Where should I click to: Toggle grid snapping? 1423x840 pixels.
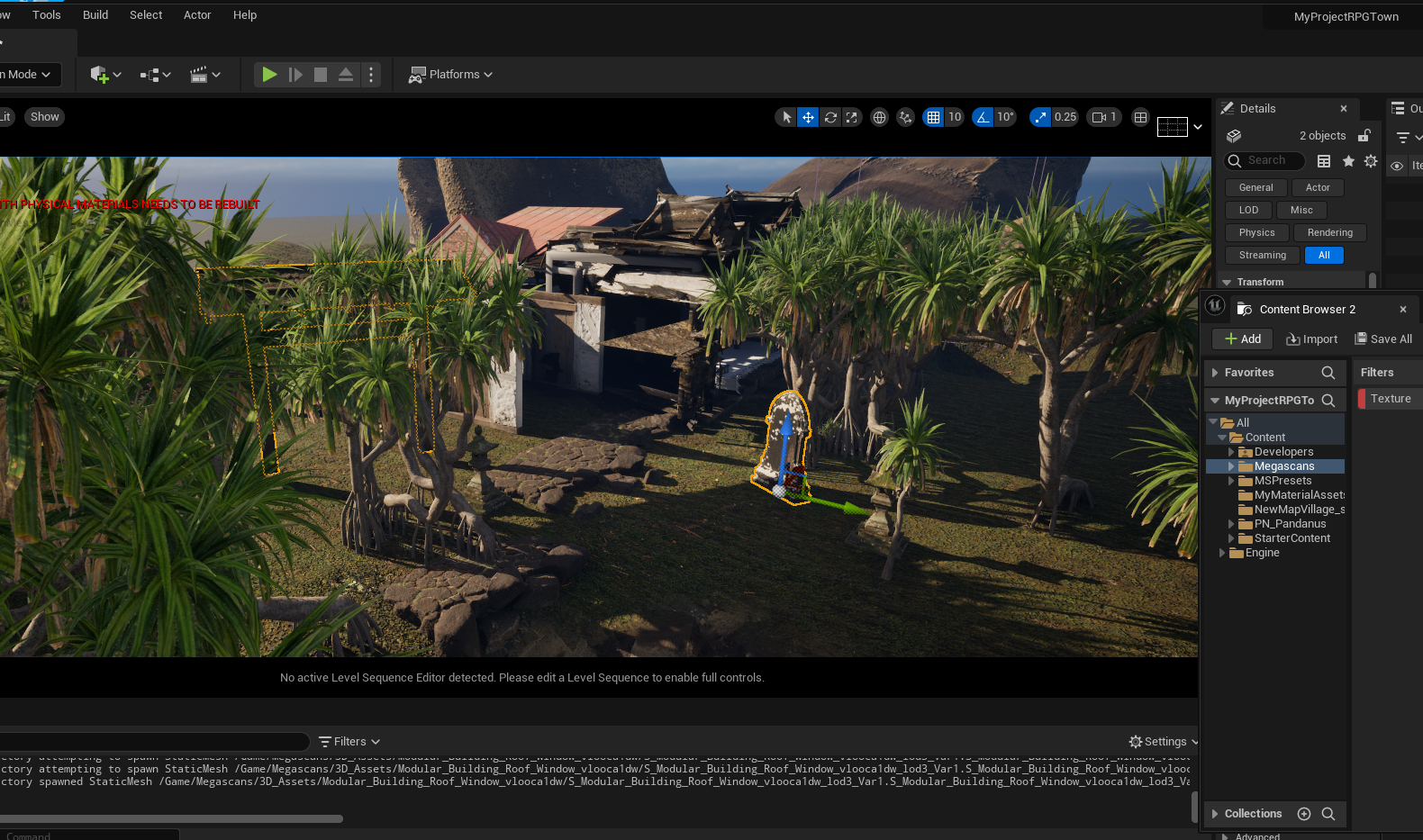tap(933, 117)
